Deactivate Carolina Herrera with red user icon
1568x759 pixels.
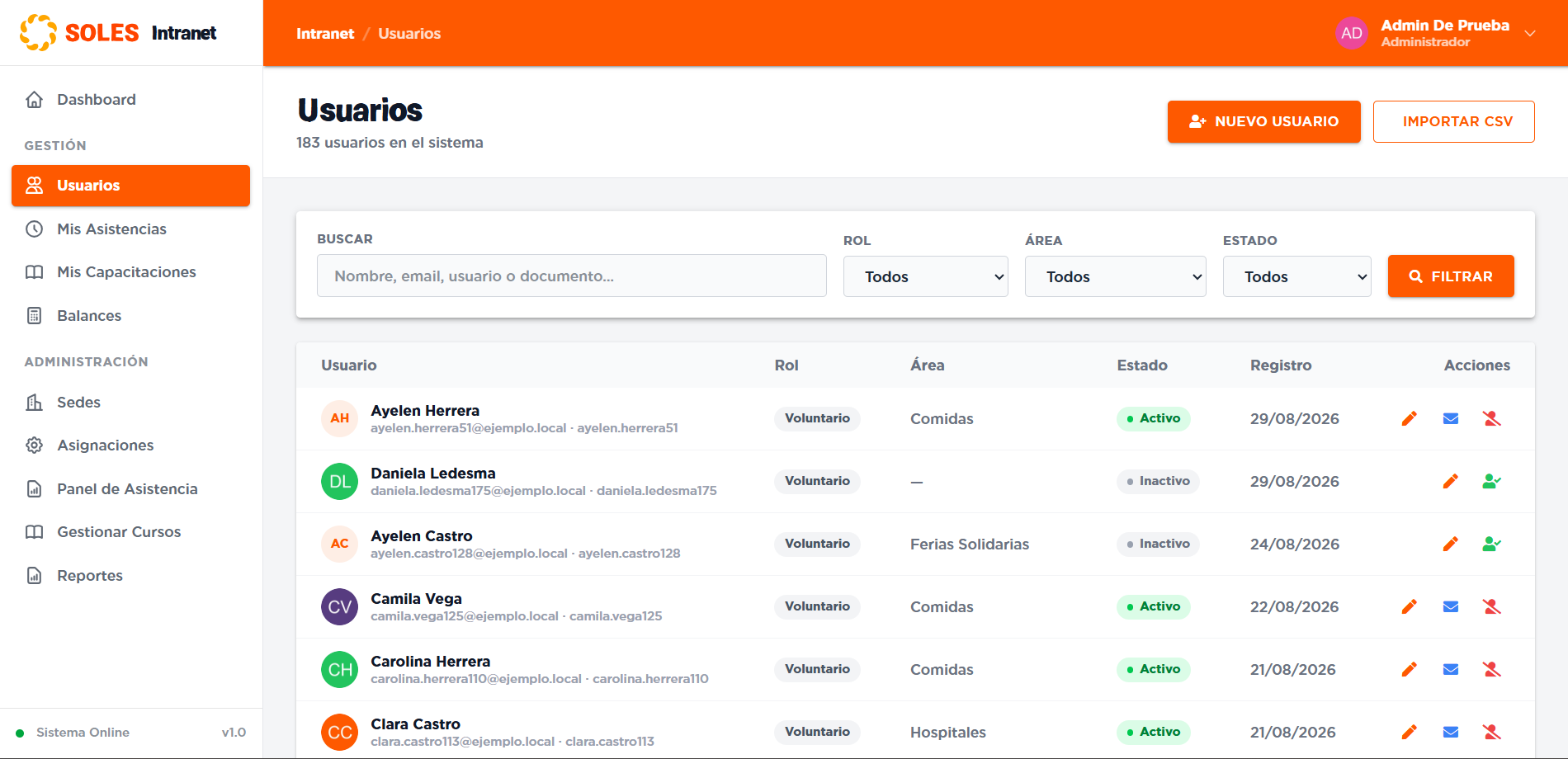coord(1492,669)
